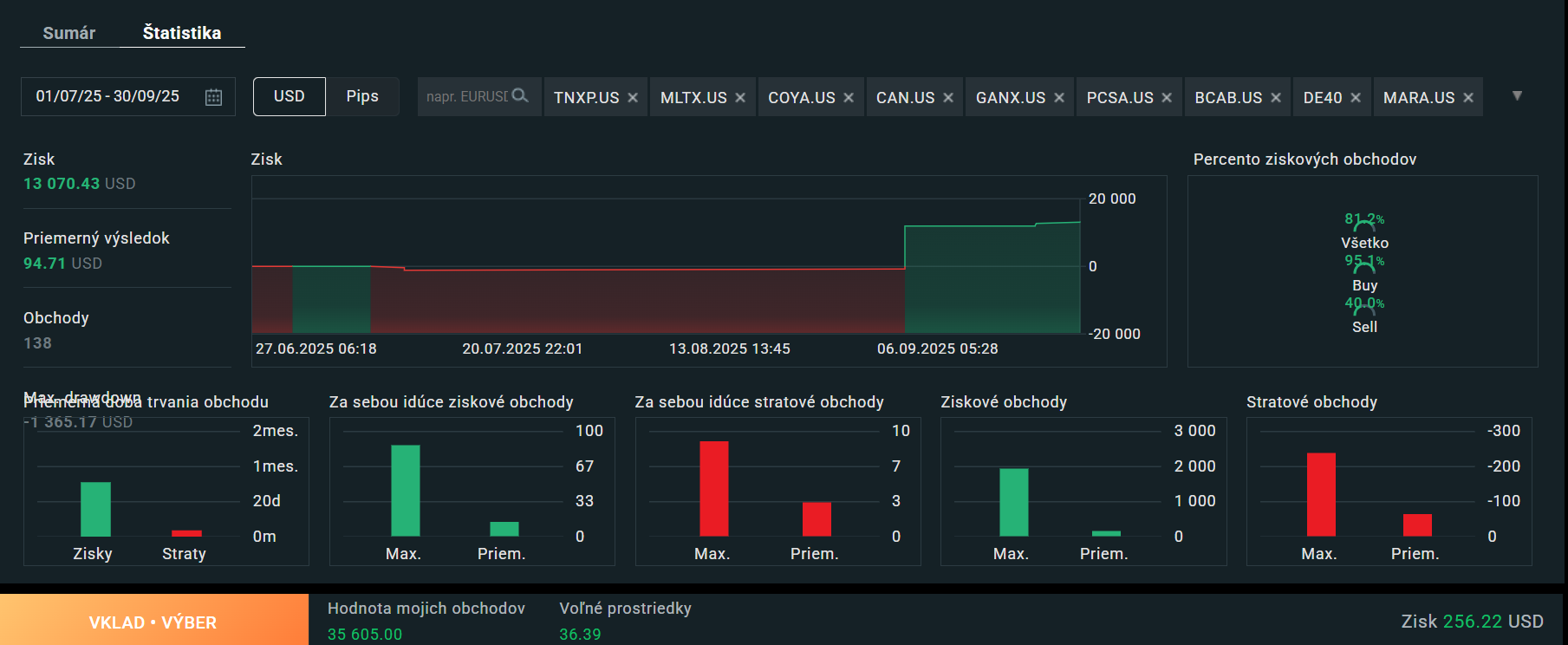Switch to the Sumár tab
The width and height of the screenshot is (1568, 645).
[x=69, y=33]
